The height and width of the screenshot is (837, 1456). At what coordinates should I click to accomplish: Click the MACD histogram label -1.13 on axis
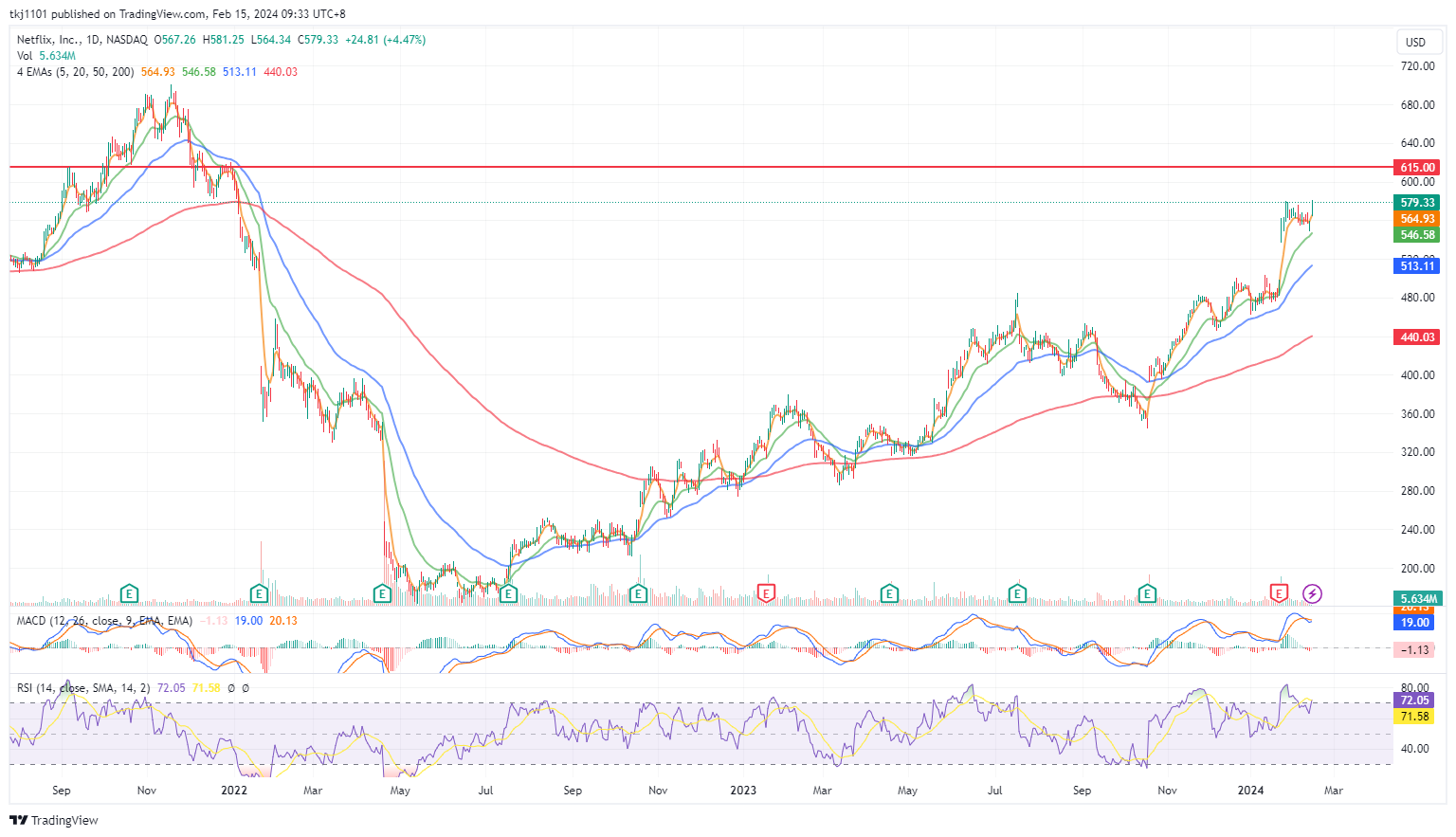(1415, 650)
